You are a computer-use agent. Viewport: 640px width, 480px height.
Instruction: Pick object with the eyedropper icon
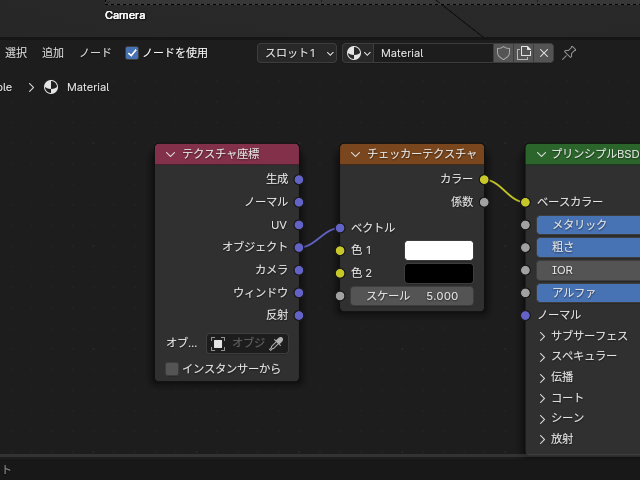(276, 344)
